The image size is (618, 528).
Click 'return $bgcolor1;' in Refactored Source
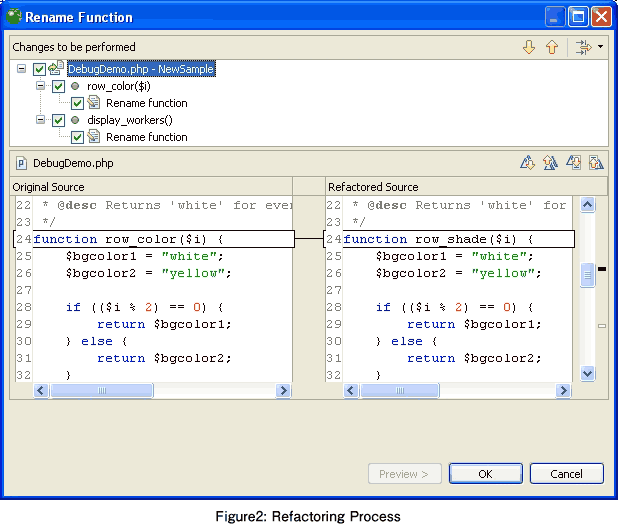click(x=475, y=324)
